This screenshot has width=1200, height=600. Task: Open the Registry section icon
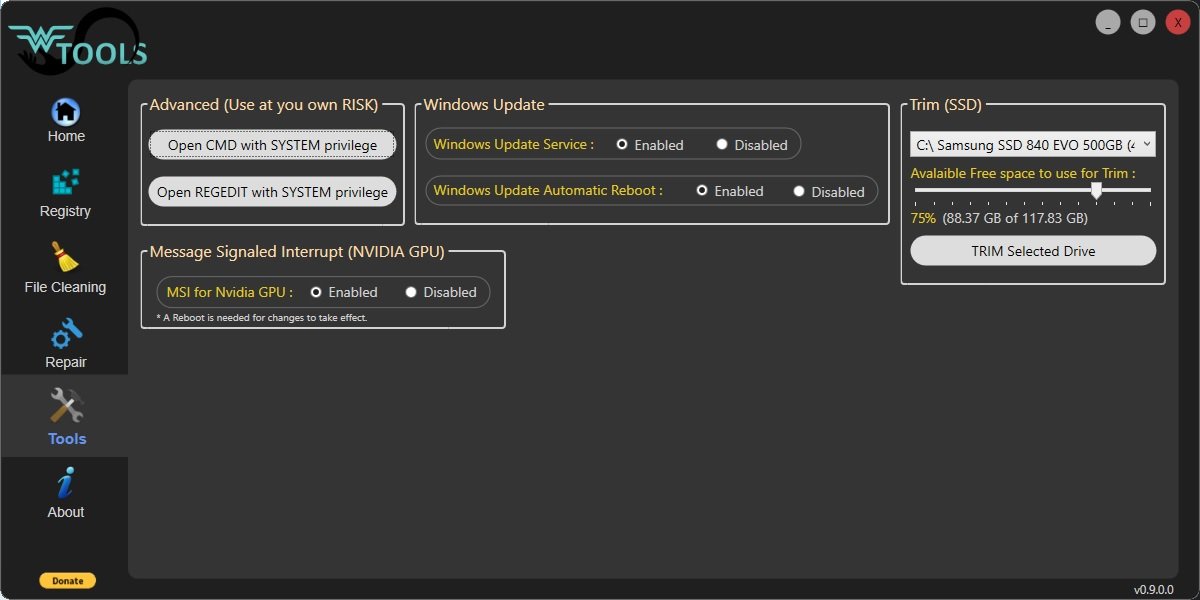coord(66,184)
